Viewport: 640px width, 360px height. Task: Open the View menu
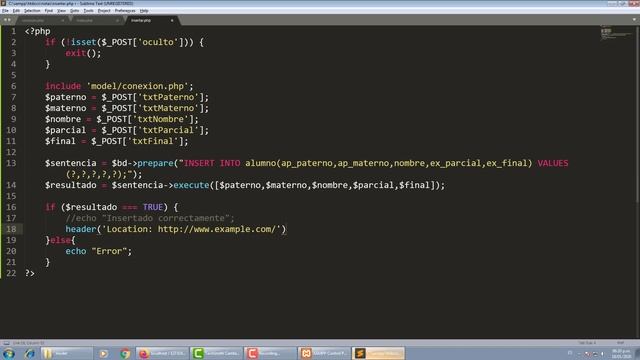click(61, 11)
